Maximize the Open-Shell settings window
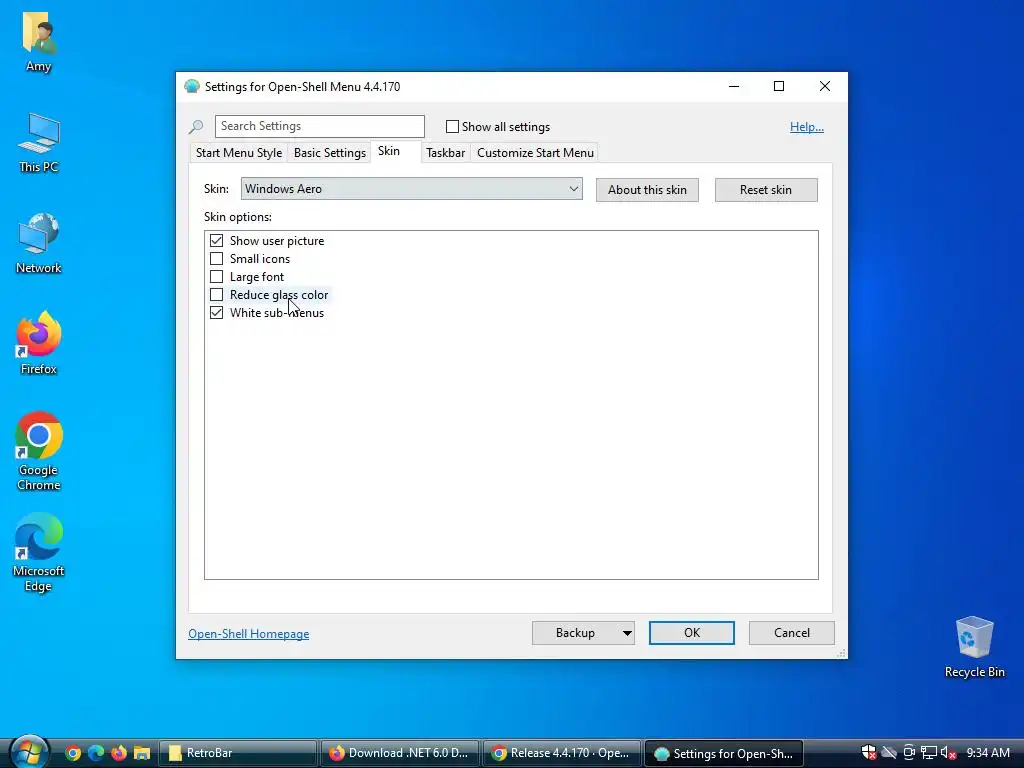Screen dimensions: 1024x768 [778, 86]
